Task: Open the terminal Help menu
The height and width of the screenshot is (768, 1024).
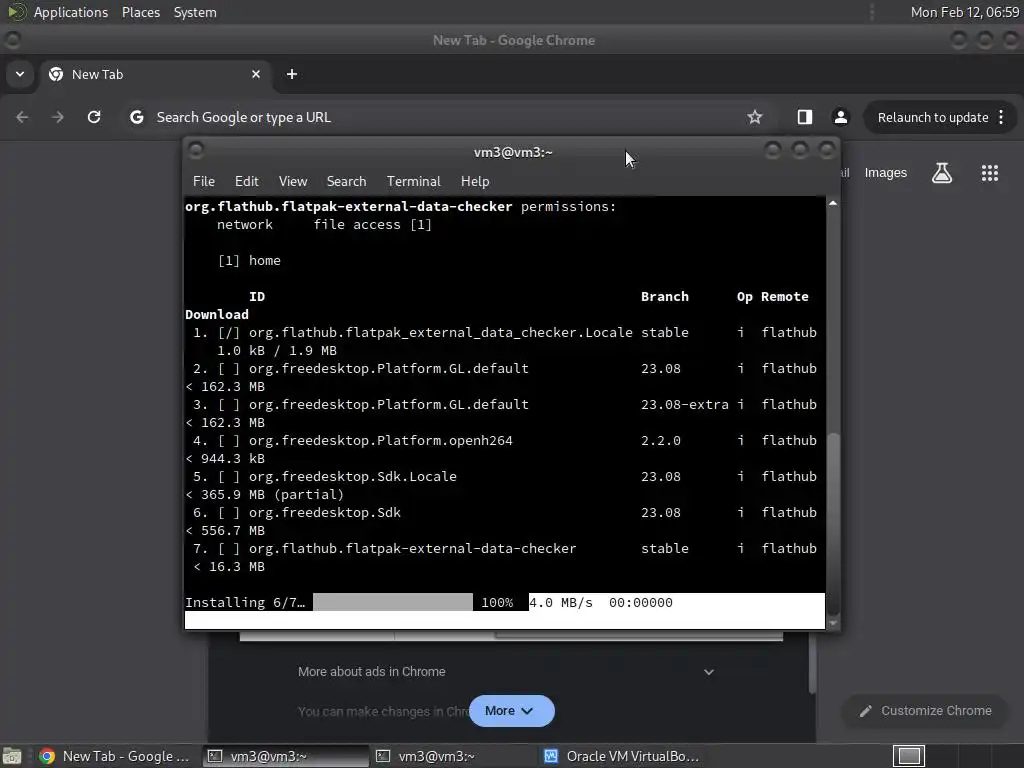Action: [x=475, y=182]
